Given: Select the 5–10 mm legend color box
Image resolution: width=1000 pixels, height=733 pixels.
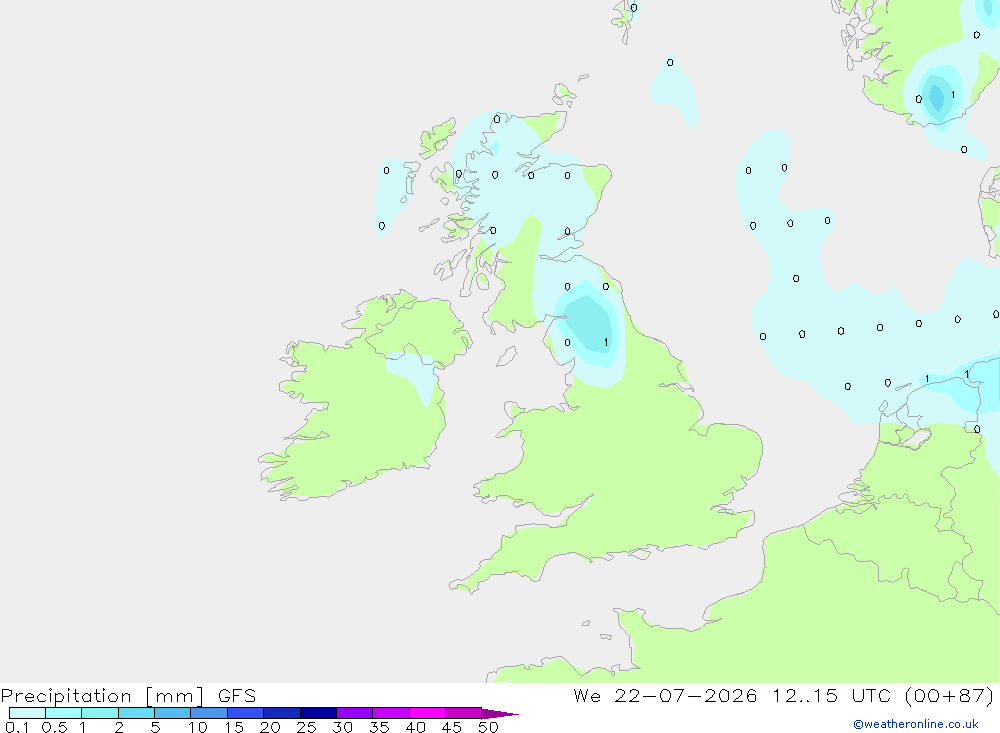Looking at the screenshot, I should pos(173,713).
